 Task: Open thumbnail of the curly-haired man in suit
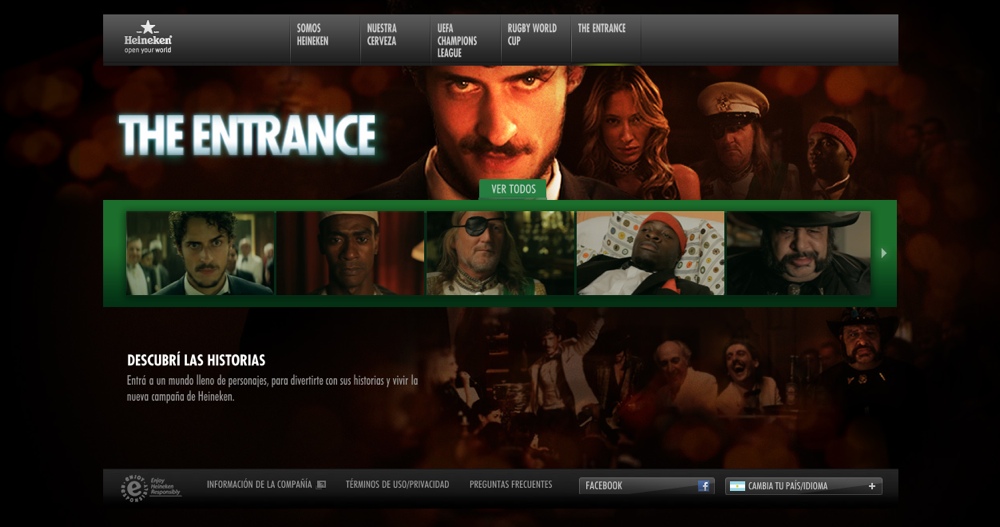(x=200, y=253)
